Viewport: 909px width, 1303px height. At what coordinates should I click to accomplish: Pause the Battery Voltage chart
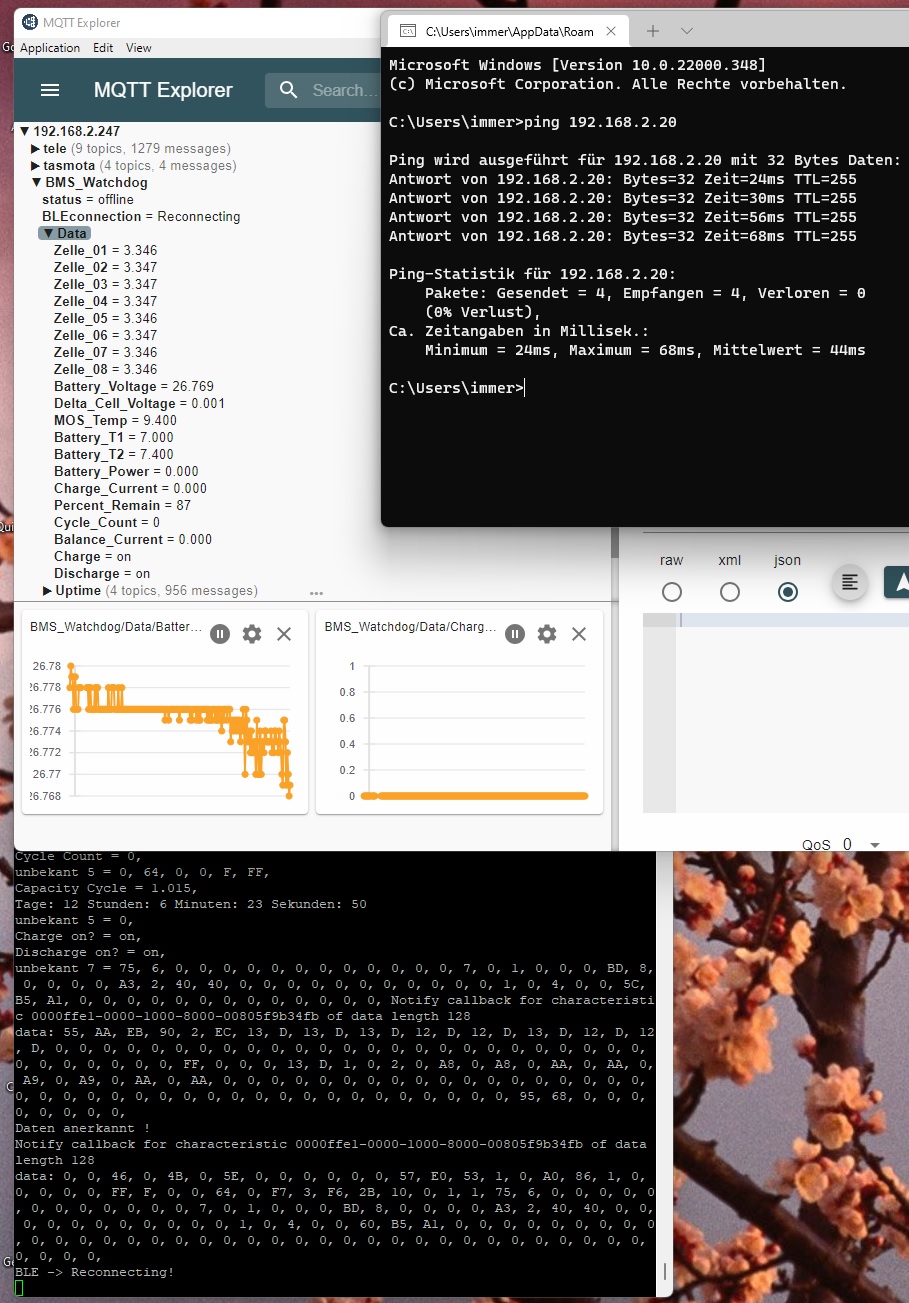[x=220, y=634]
